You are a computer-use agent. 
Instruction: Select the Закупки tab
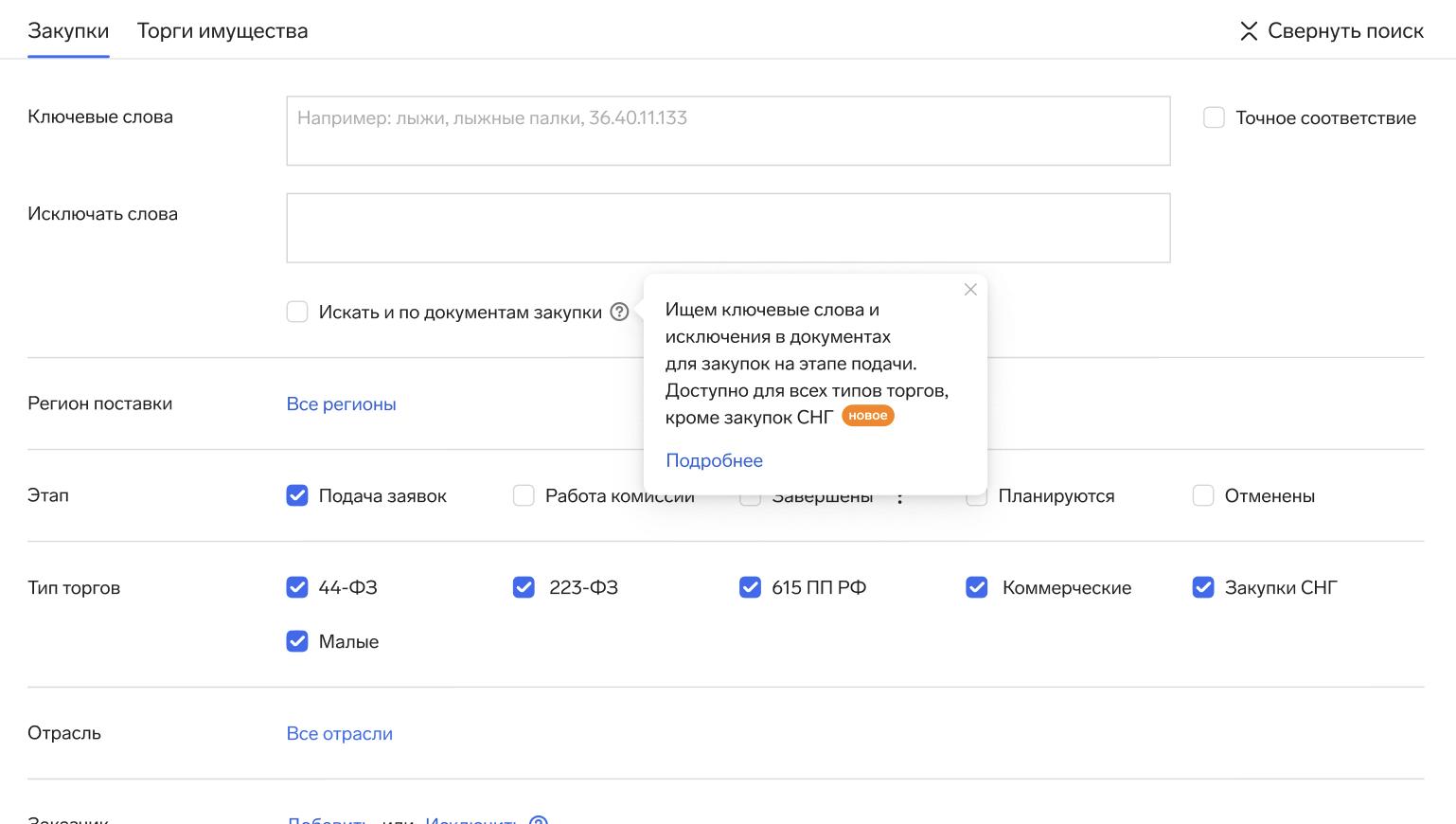[x=68, y=31]
